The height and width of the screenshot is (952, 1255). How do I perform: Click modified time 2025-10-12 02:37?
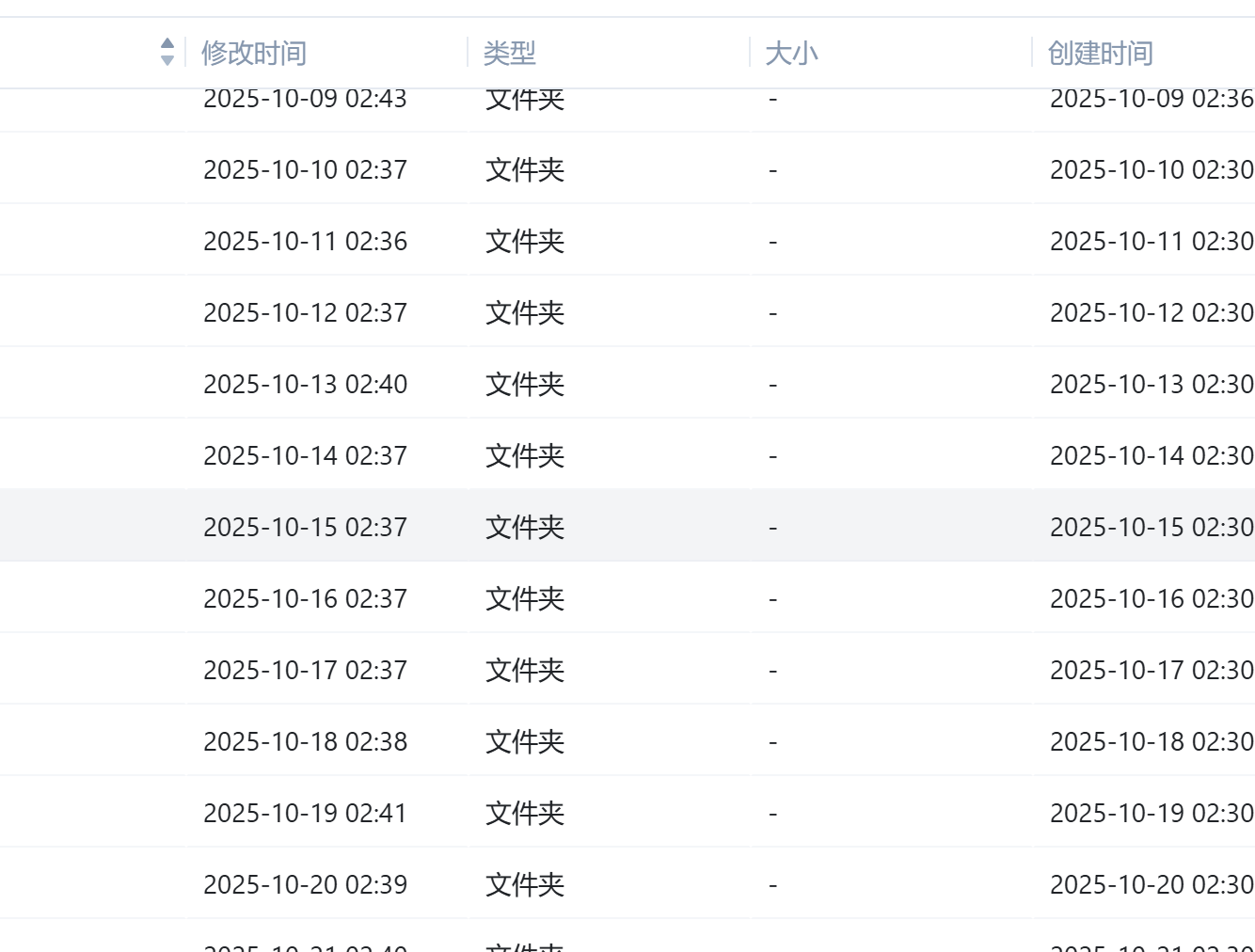(305, 312)
